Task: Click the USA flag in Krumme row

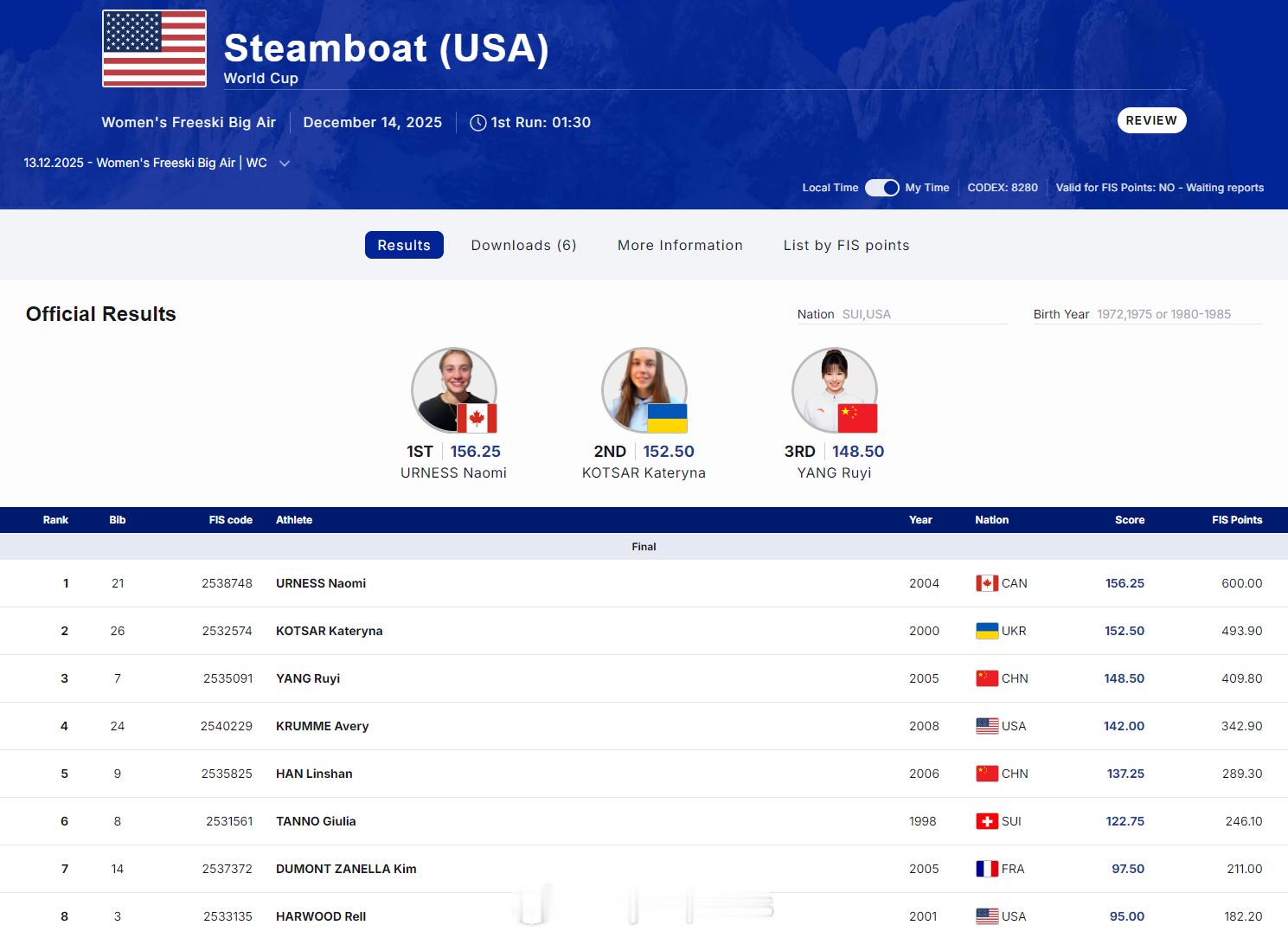Action: (986, 726)
